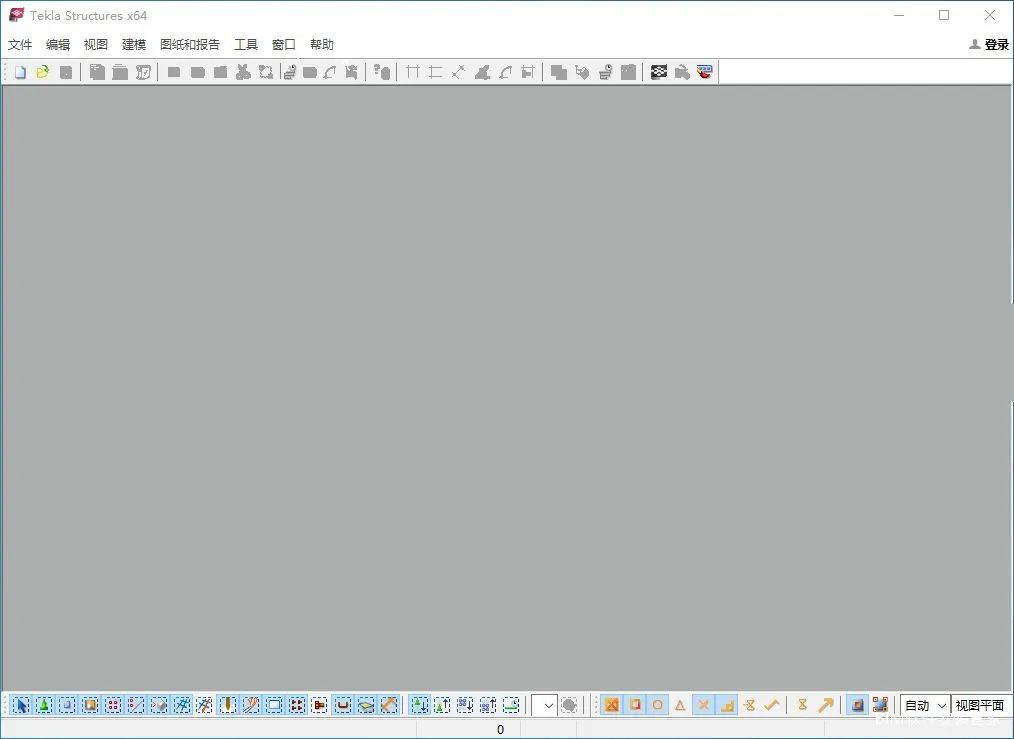Open the 文件 menu

pyautogui.click(x=20, y=44)
